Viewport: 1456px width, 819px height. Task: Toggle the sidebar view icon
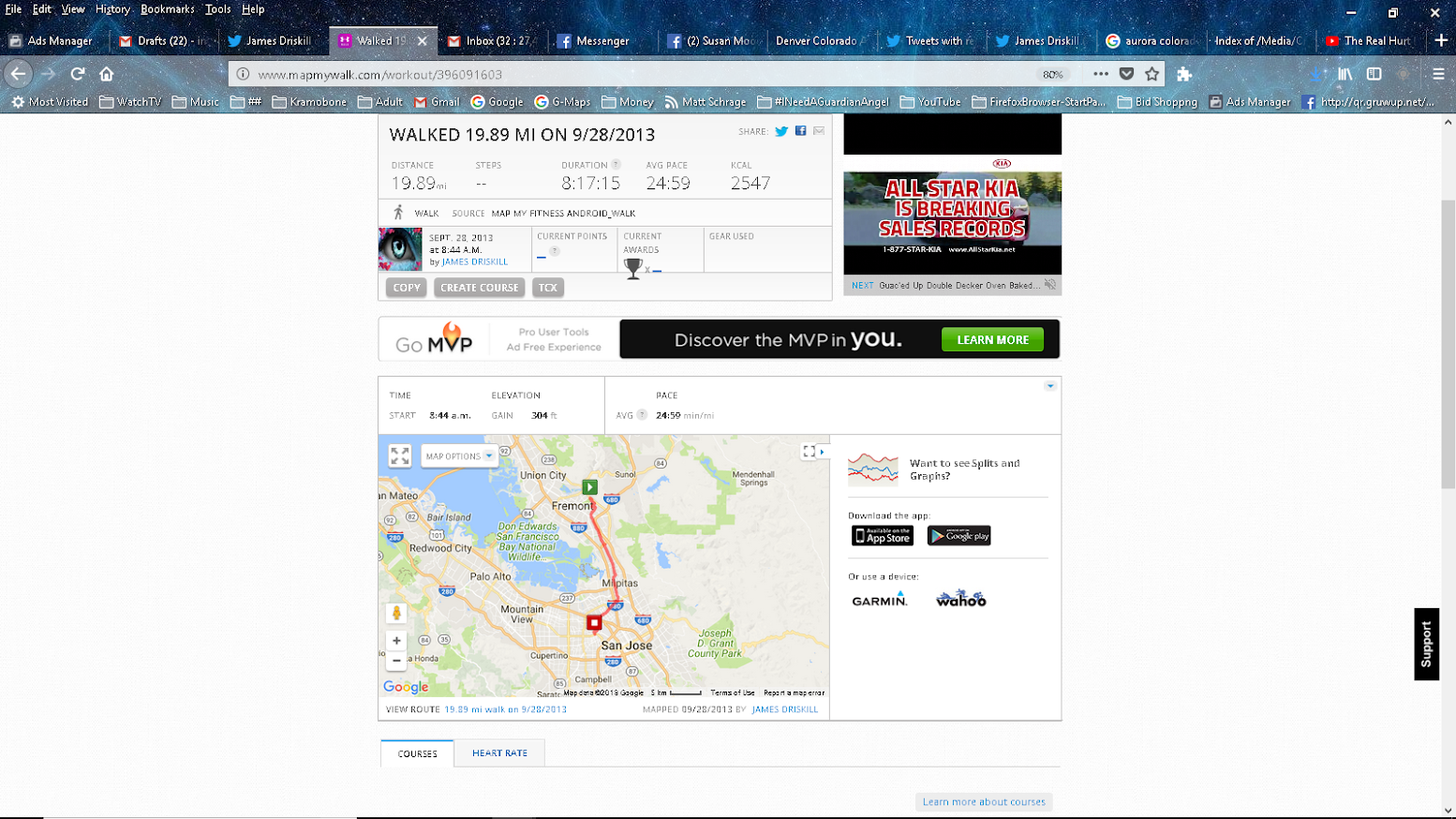[1374, 74]
